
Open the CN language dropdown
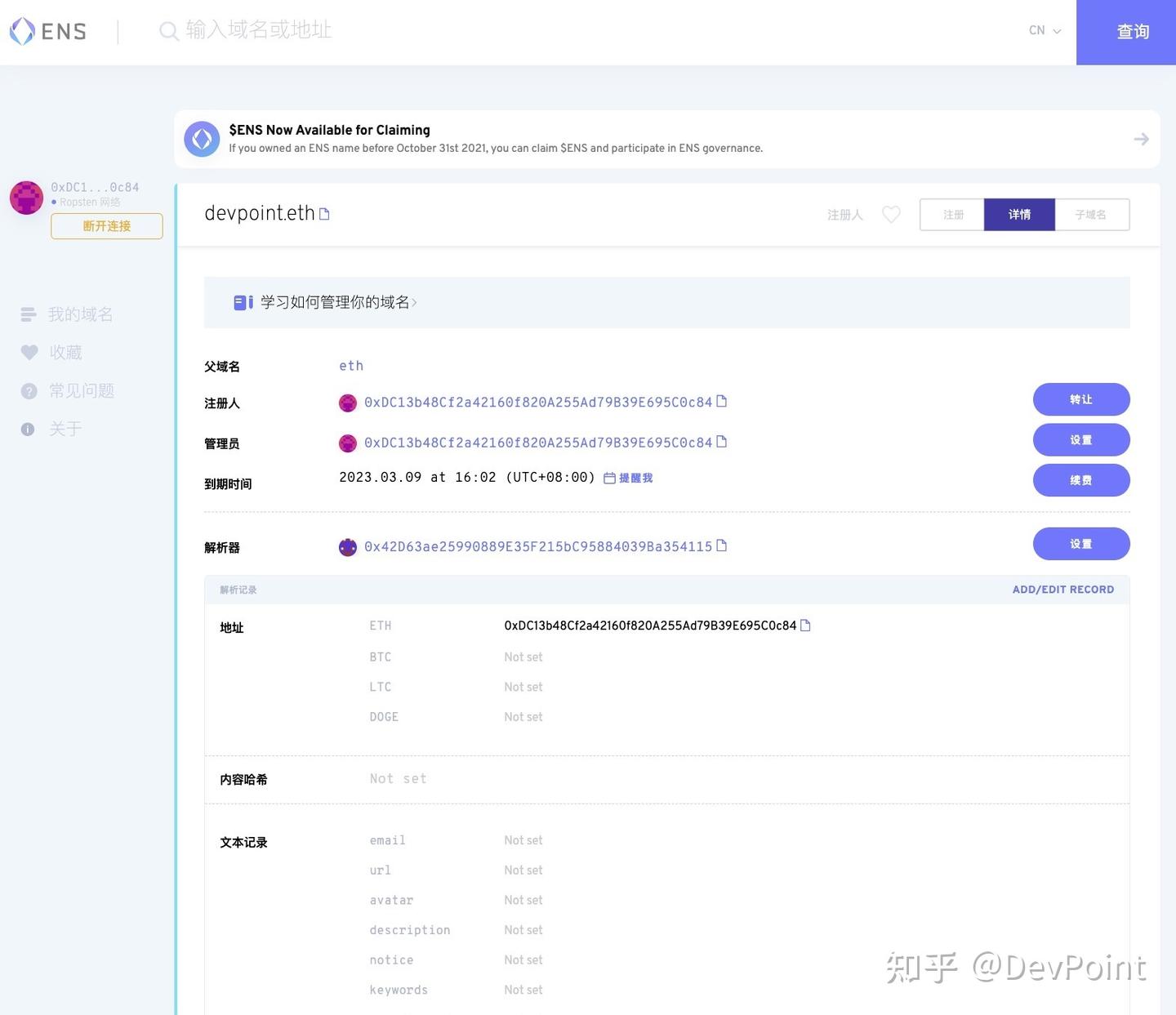[1045, 30]
